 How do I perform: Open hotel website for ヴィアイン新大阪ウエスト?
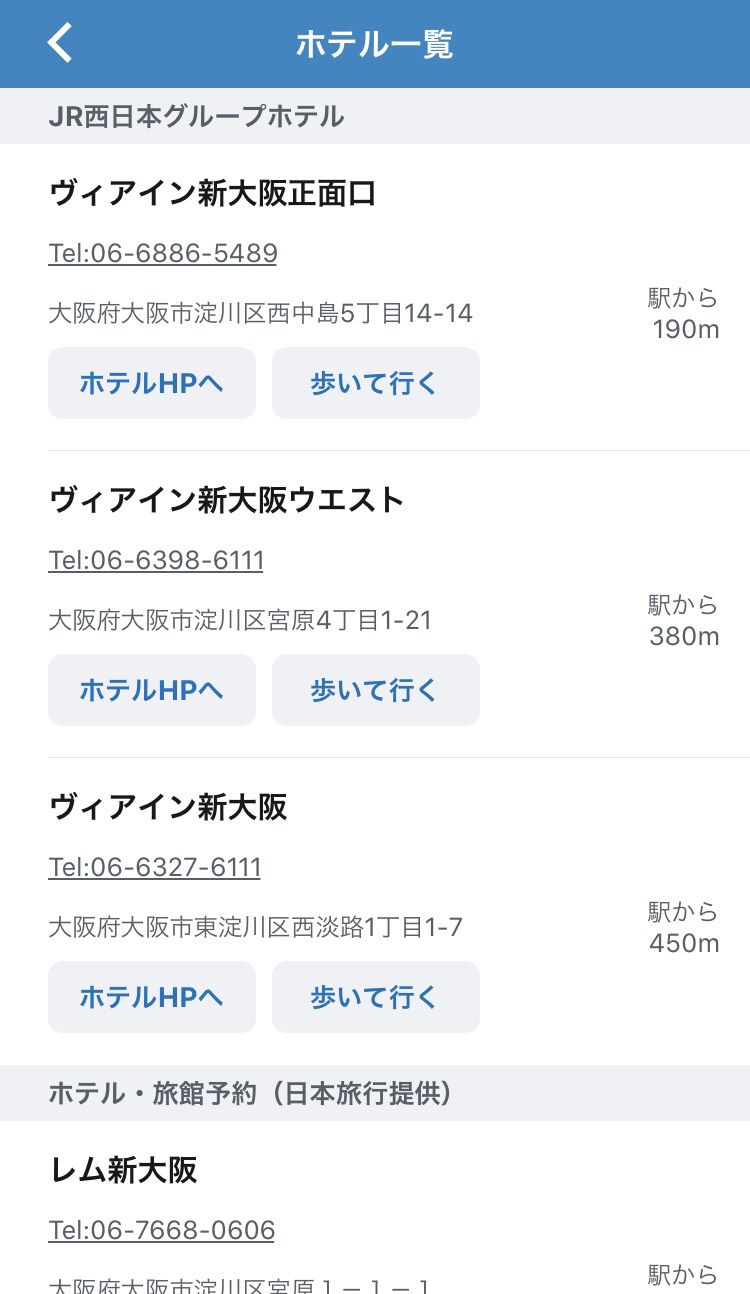tap(152, 690)
